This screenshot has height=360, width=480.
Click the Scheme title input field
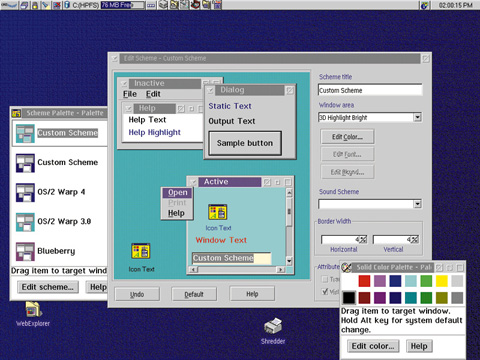click(x=370, y=90)
